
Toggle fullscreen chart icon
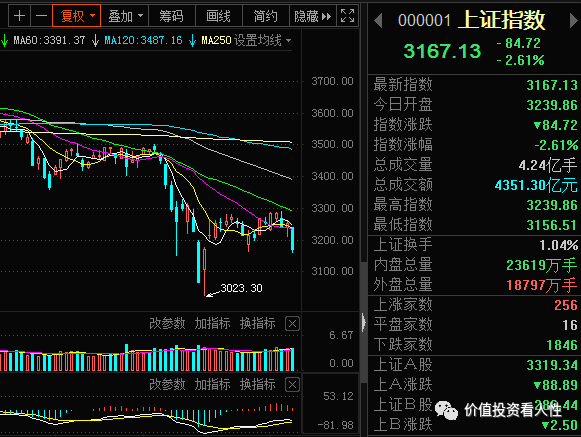tap(348, 16)
